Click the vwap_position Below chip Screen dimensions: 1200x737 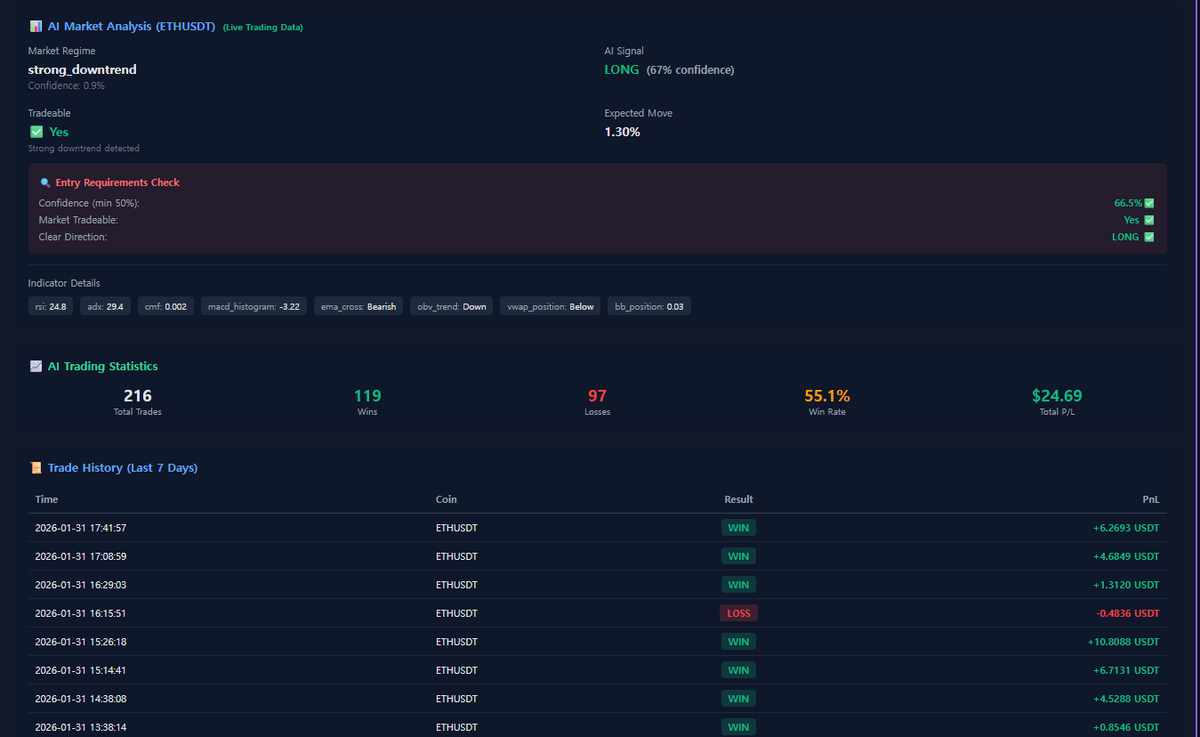click(551, 306)
